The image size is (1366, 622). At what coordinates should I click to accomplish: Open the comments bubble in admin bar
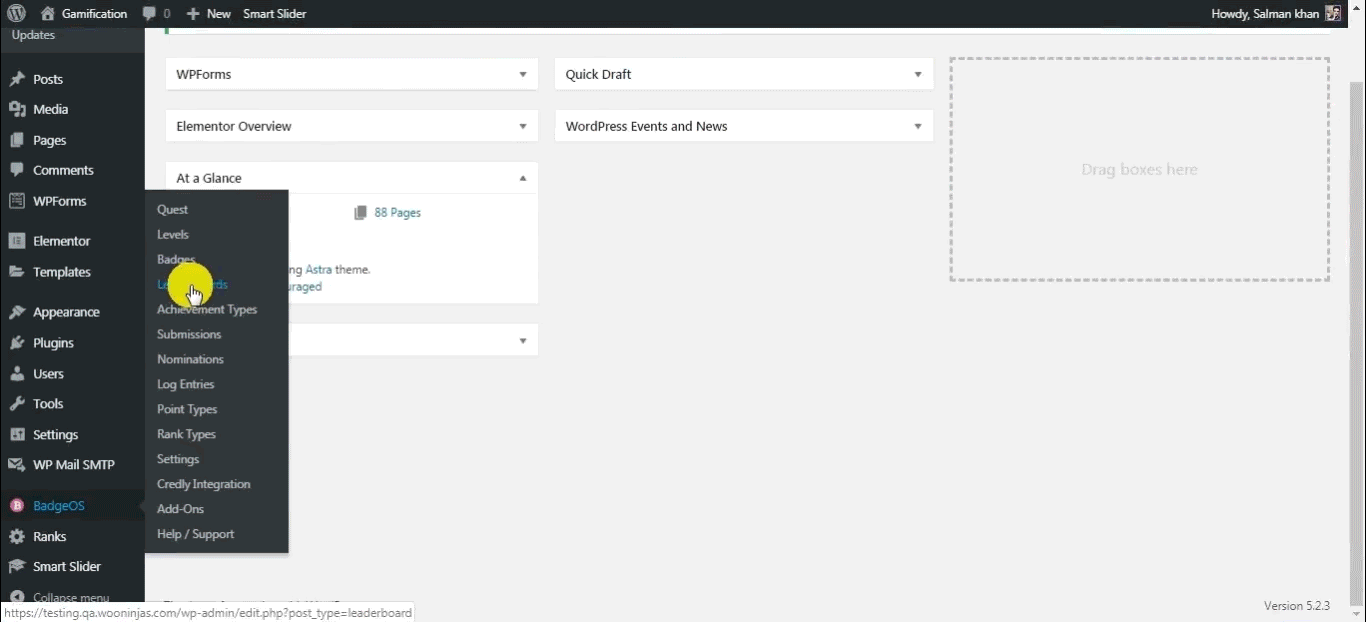pos(149,13)
